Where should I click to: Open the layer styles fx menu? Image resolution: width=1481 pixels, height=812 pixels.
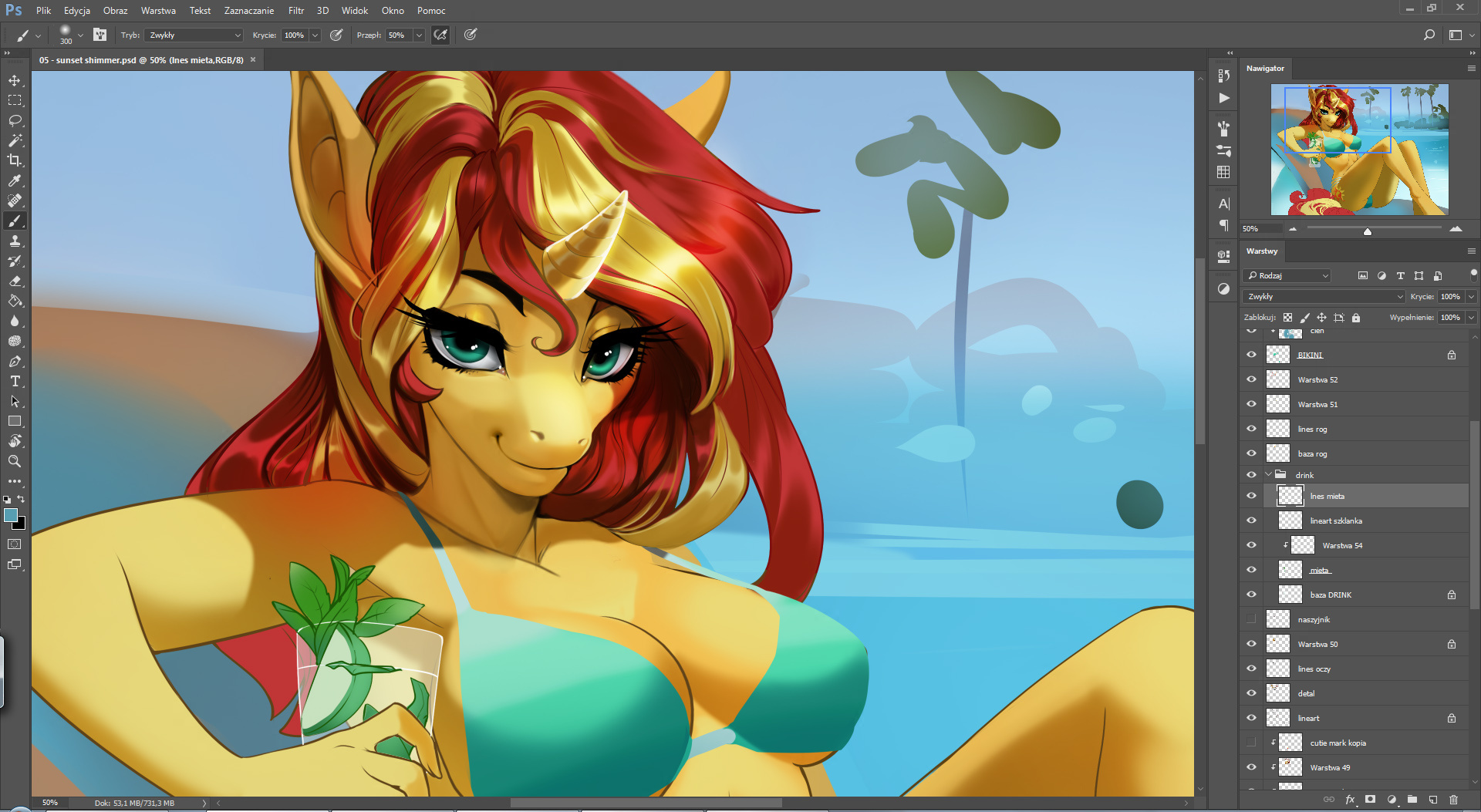point(1350,800)
